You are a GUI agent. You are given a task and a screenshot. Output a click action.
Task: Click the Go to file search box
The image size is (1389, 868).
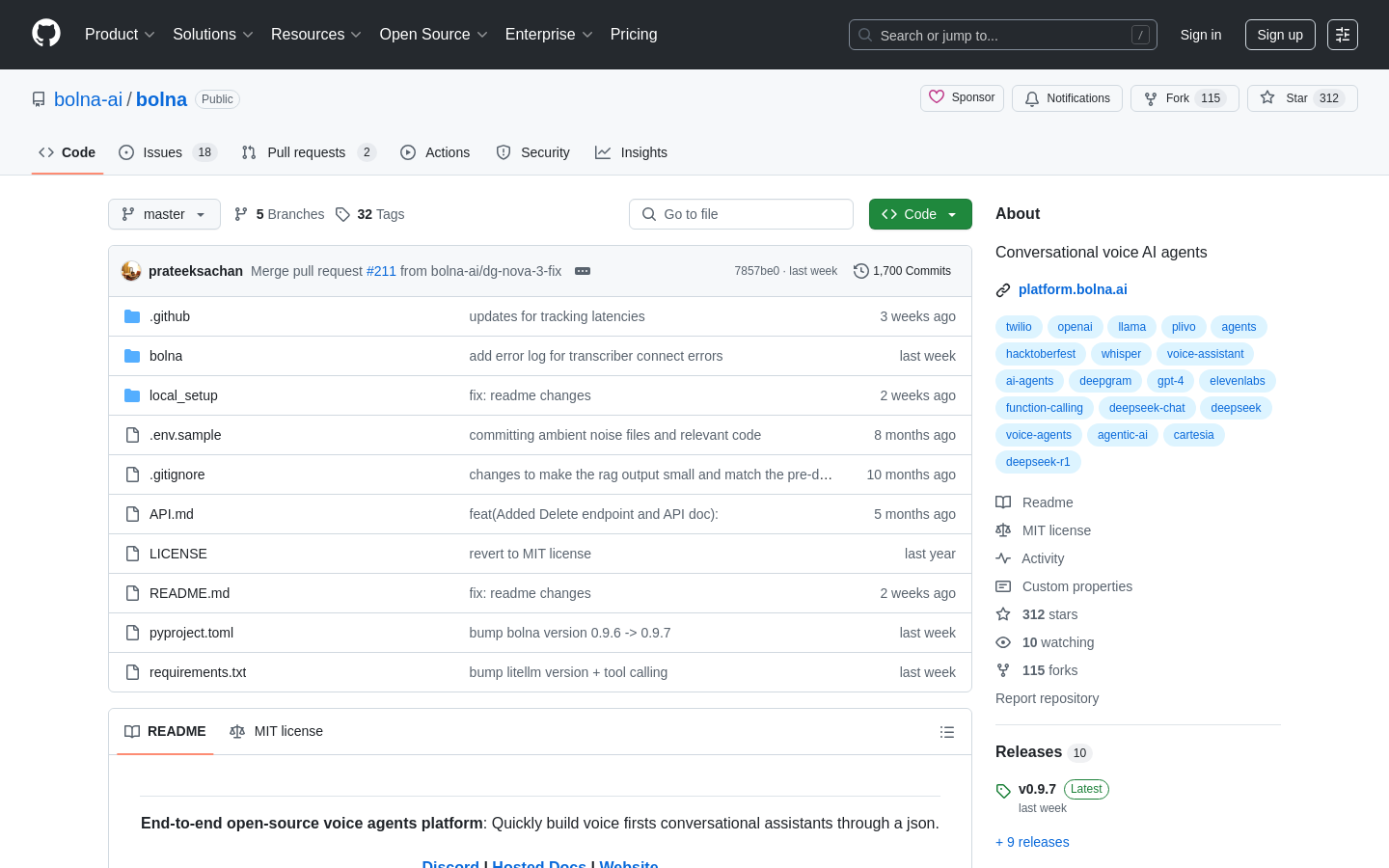click(x=741, y=214)
